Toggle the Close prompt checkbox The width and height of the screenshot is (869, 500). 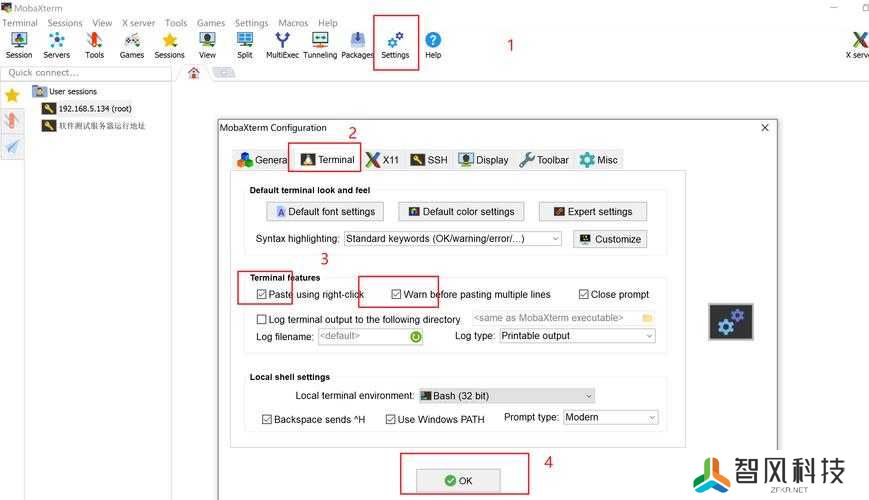(584, 294)
